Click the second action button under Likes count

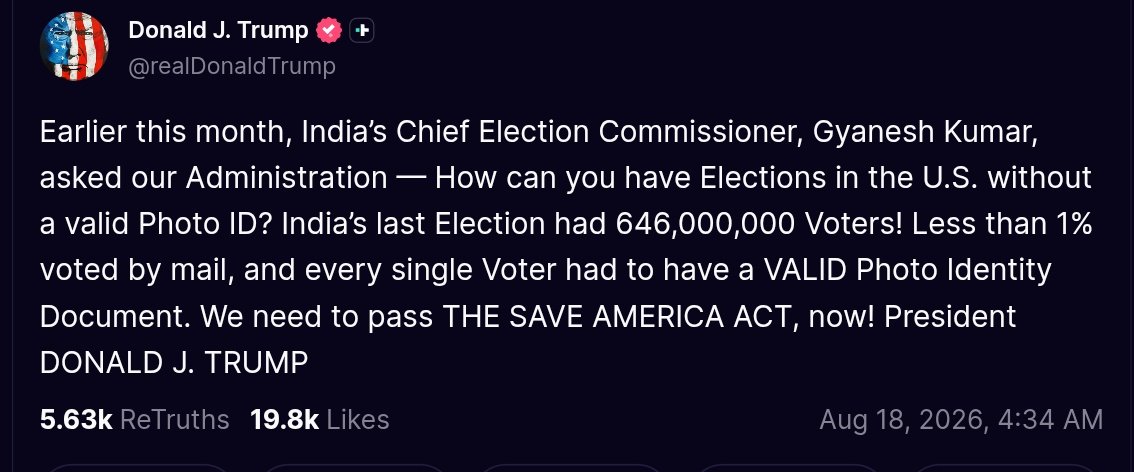[x=353, y=468]
